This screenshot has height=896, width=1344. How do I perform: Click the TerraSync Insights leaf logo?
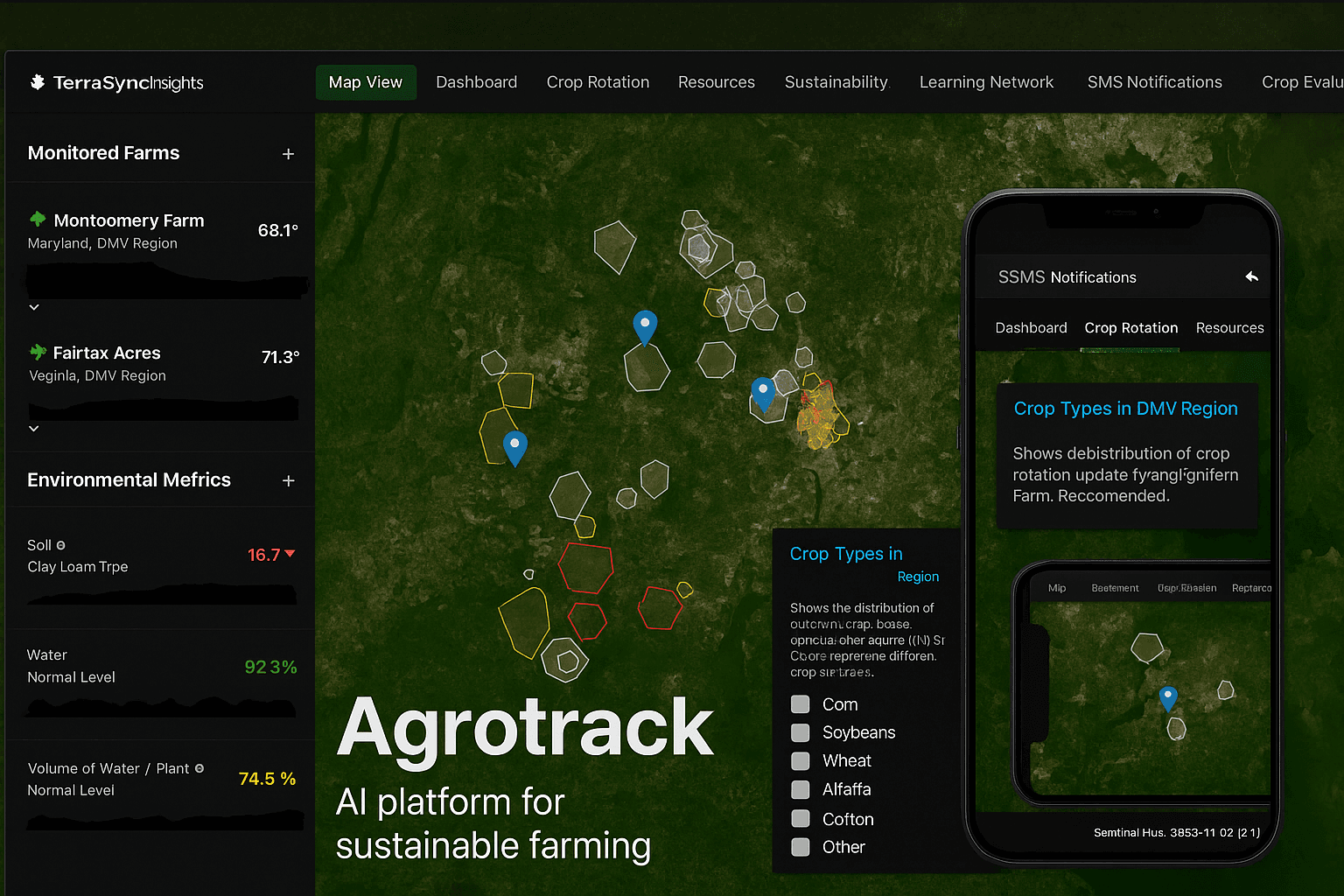(37, 82)
